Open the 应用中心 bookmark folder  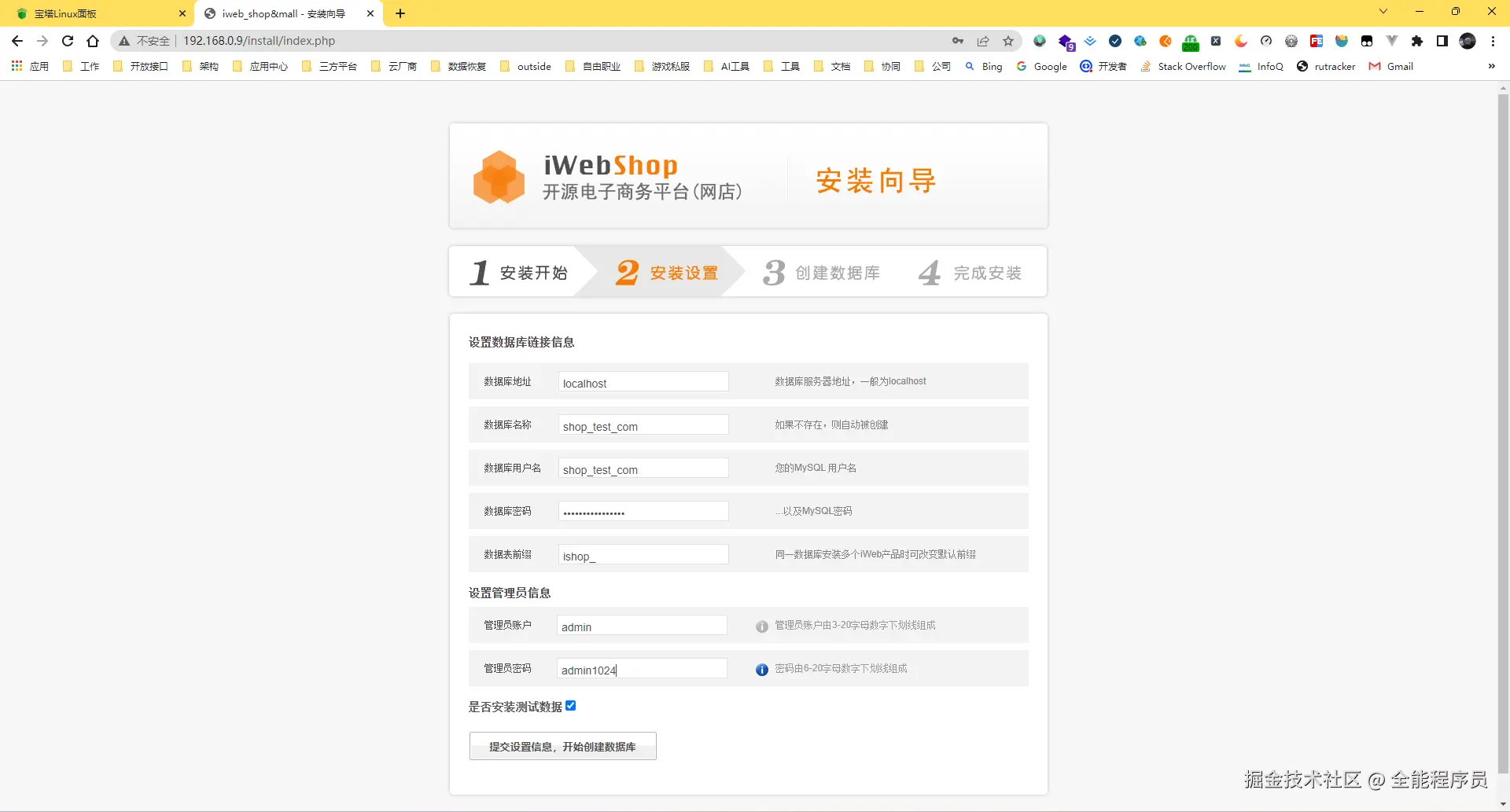tap(260, 67)
